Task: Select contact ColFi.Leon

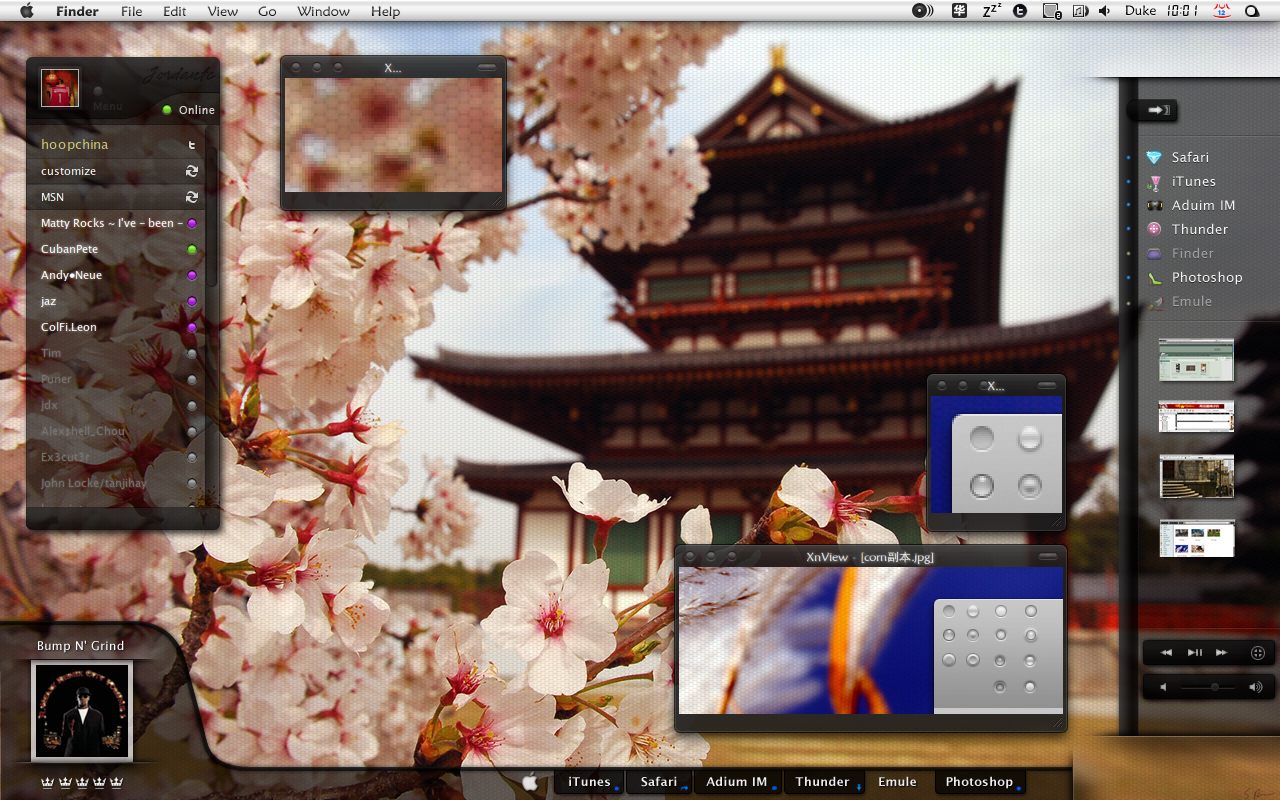Action: tap(117, 327)
